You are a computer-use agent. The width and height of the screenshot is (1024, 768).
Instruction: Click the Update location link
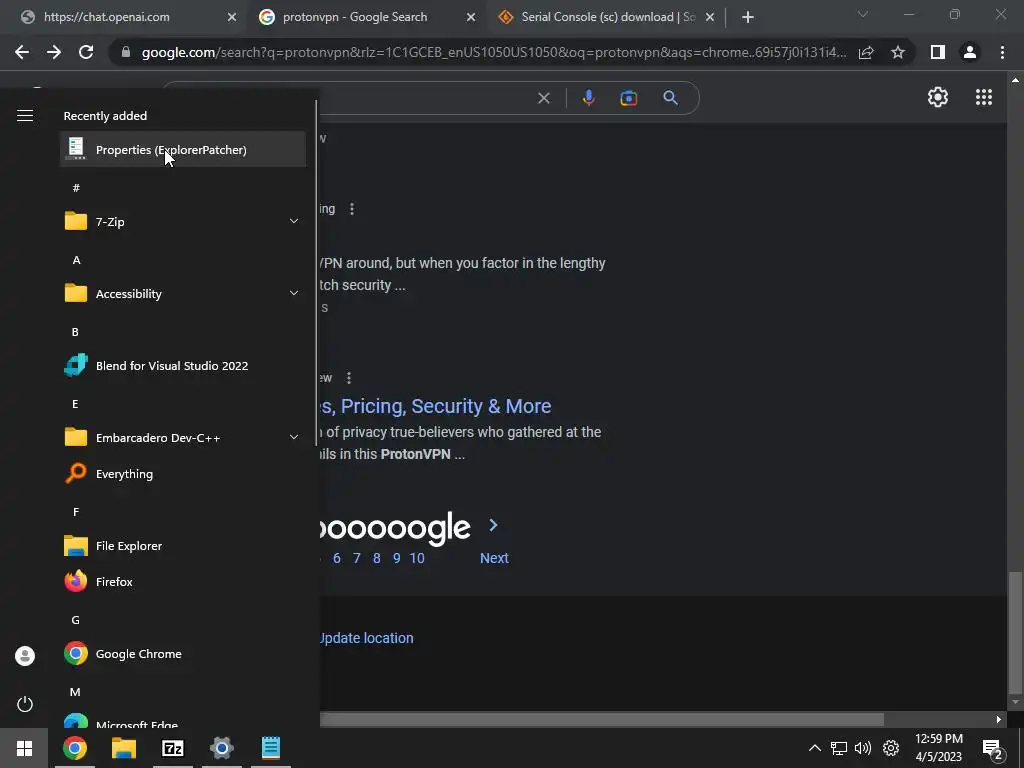tap(367, 638)
